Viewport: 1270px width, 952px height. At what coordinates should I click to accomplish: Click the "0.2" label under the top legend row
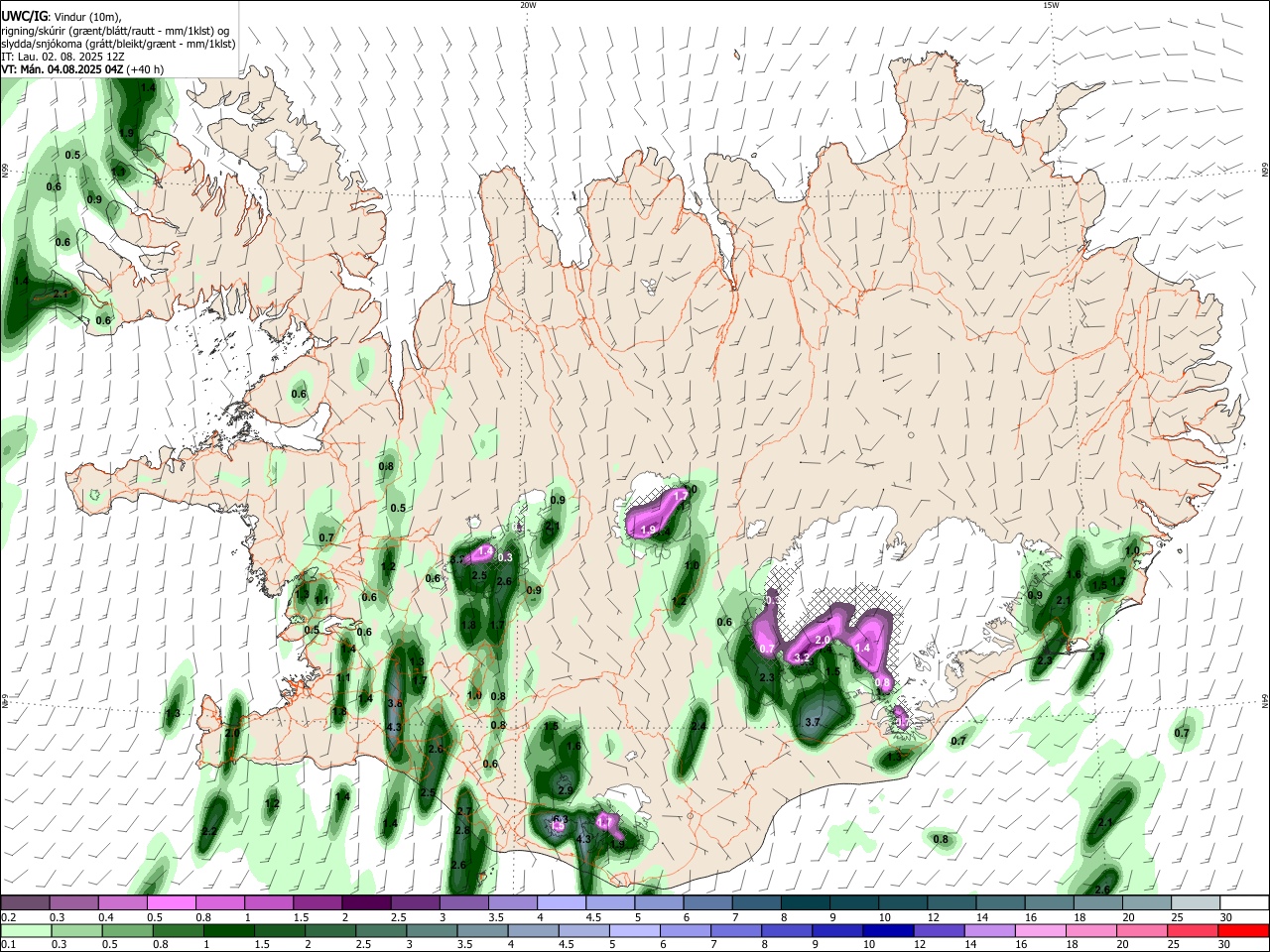pyautogui.click(x=8, y=917)
